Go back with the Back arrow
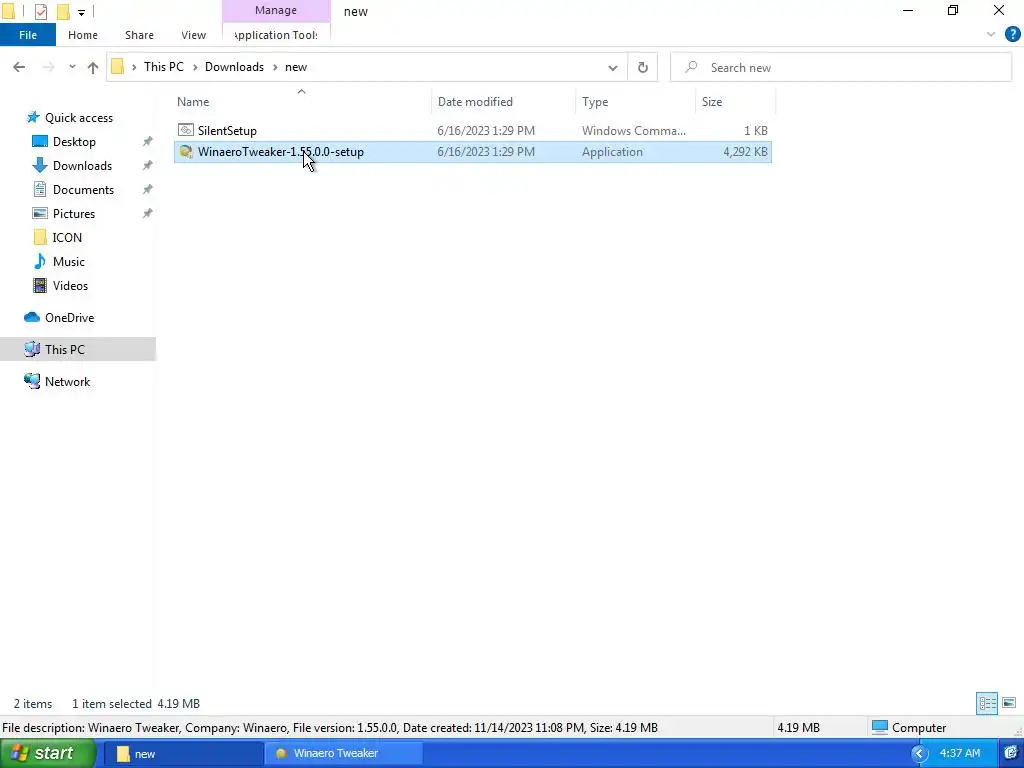This screenshot has height=768, width=1024. [19, 67]
